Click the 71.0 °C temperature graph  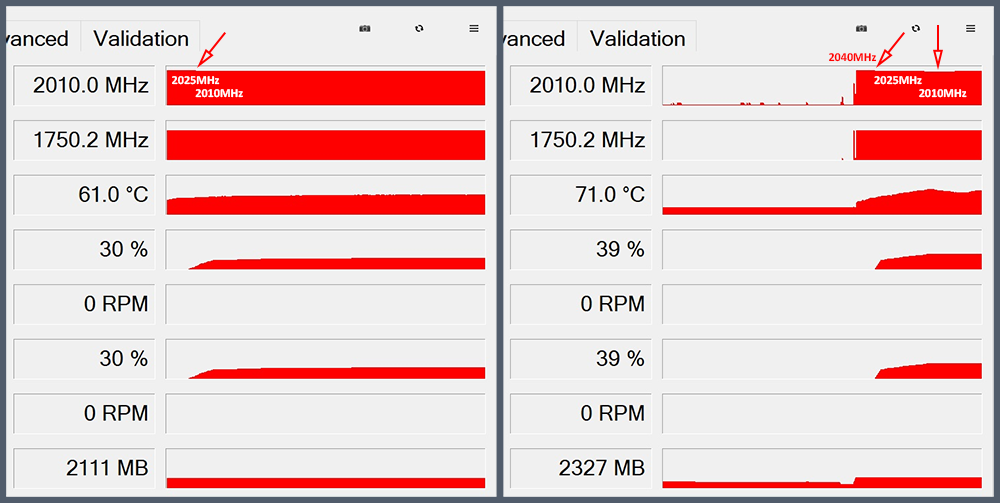tap(822, 194)
